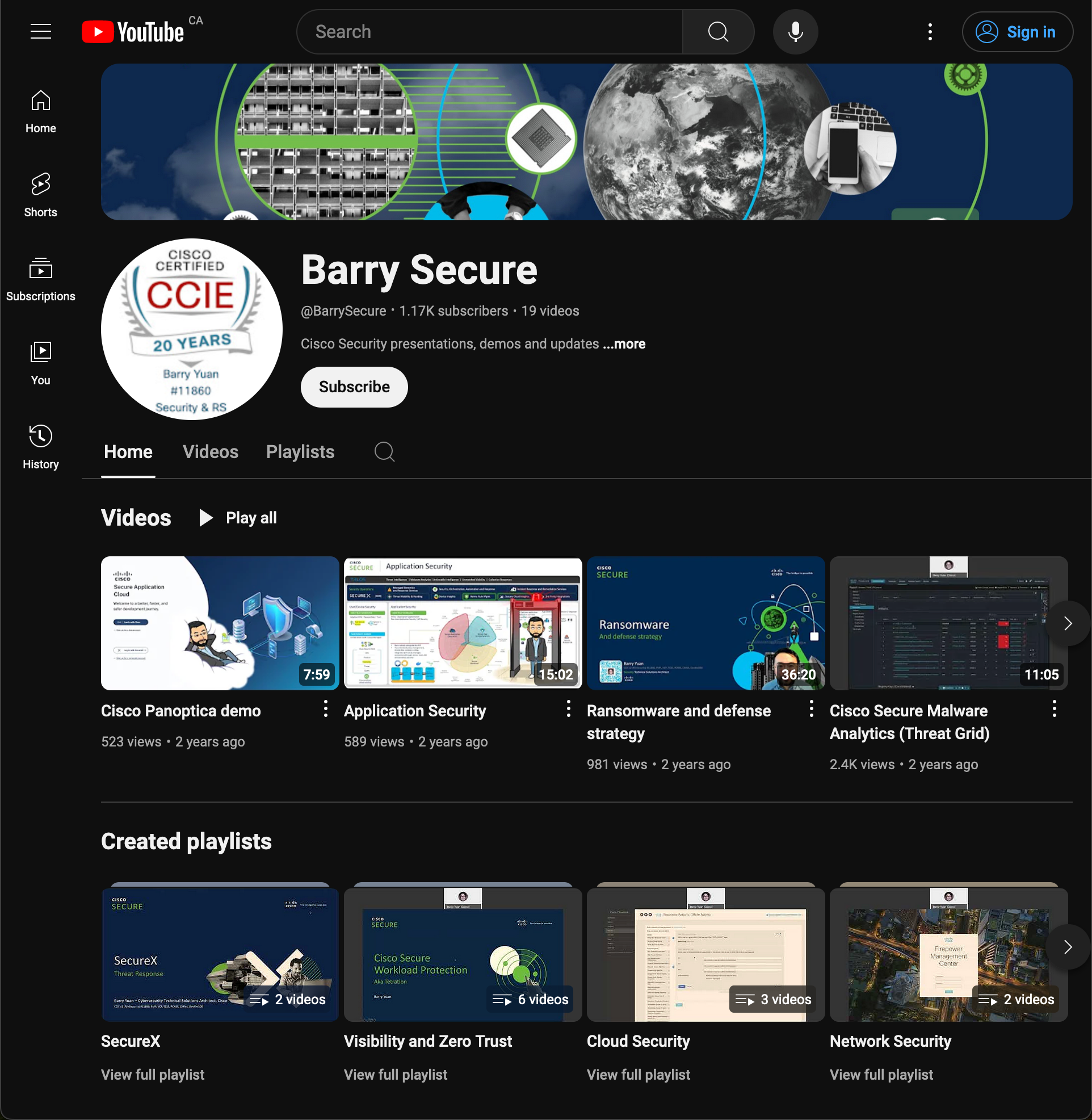Open History in sidebar
This screenshot has height=1120, width=1092.
click(41, 447)
